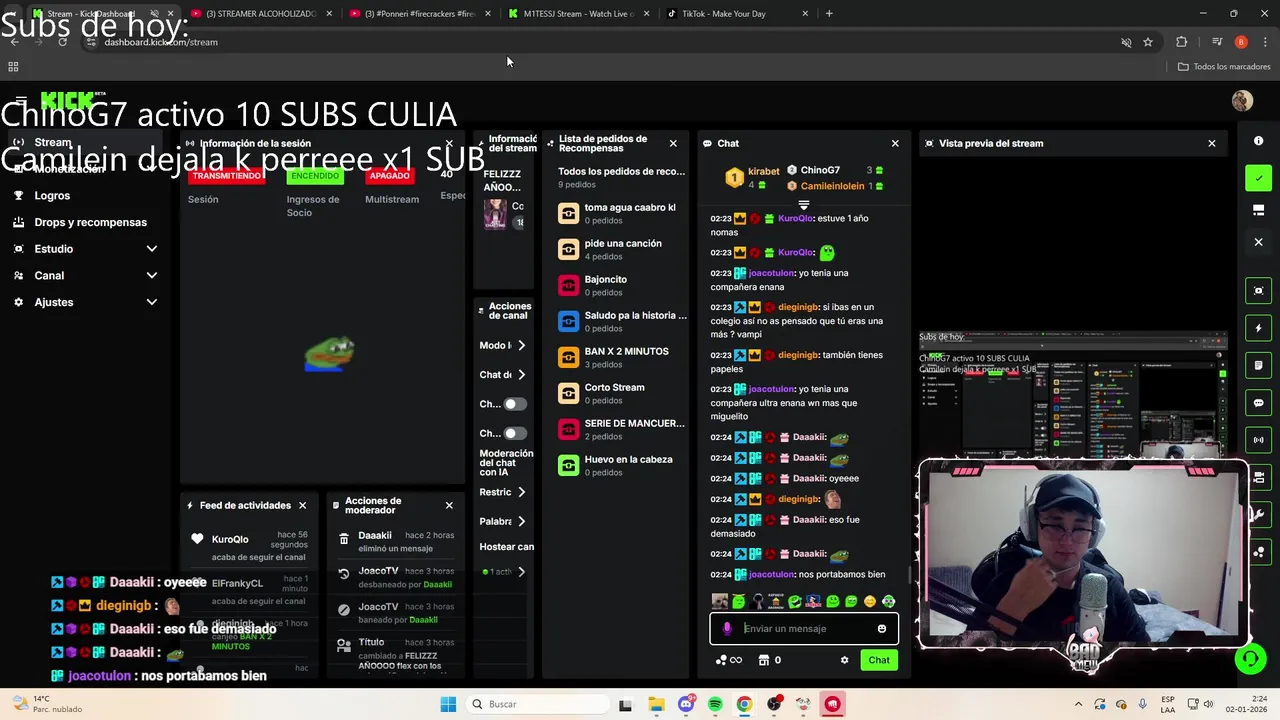Close the Acciones de moderador panel

pos(449,505)
